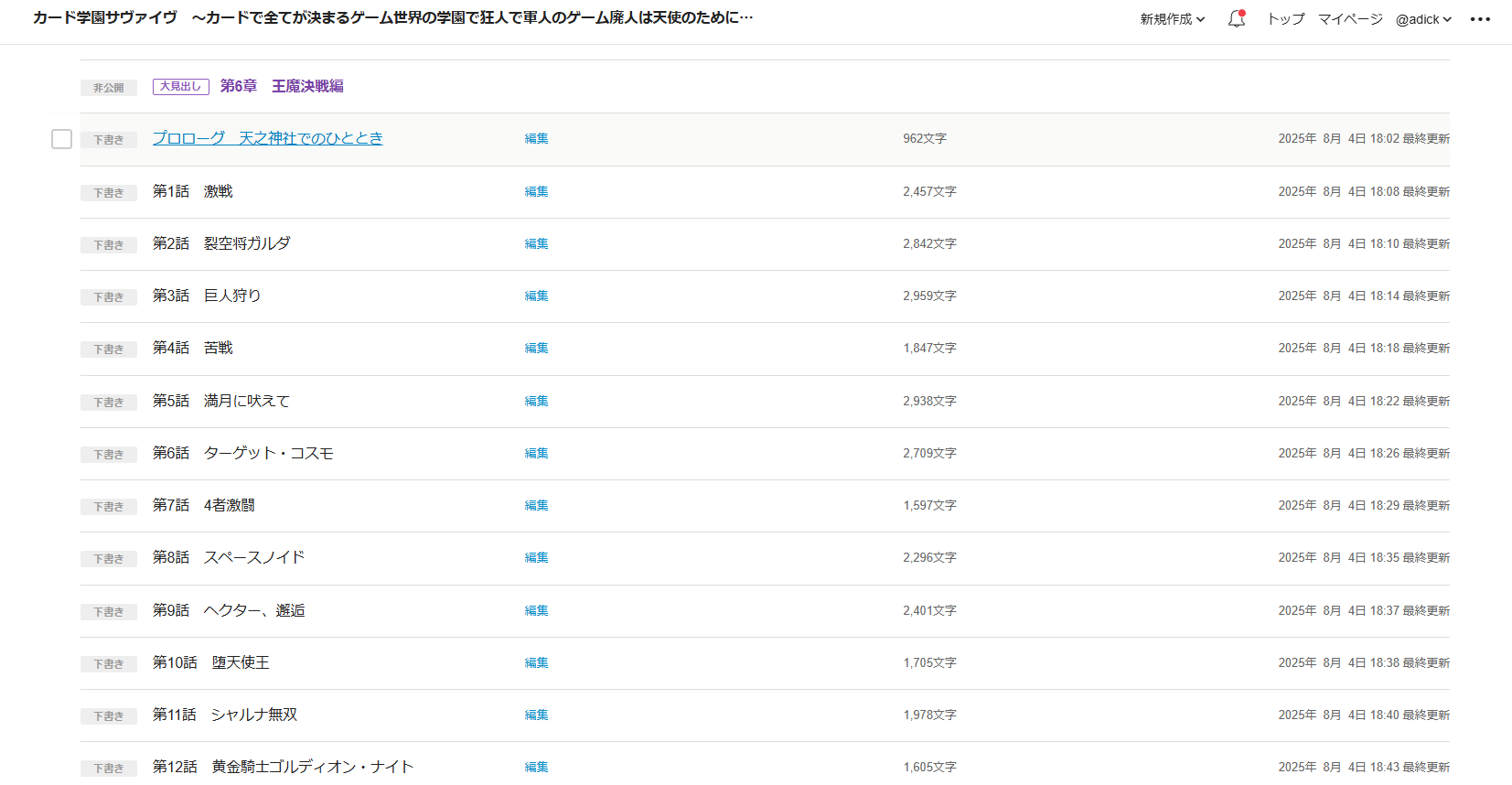This screenshot has width=1512, height=785.
Task: Tick the checkbox beside the プロローグ episode
Action: coord(61,139)
